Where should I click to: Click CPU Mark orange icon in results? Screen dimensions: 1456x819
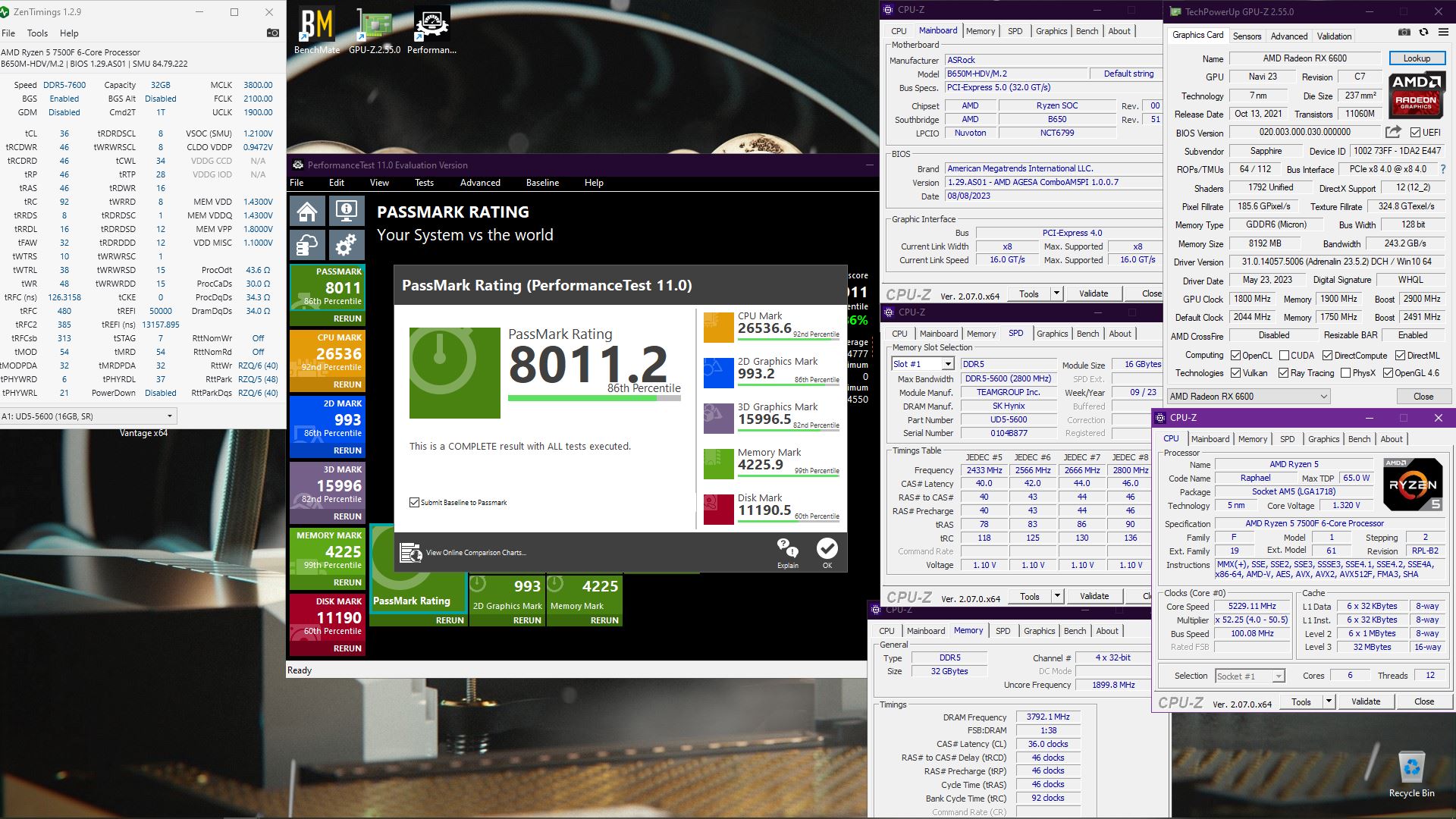click(x=718, y=328)
